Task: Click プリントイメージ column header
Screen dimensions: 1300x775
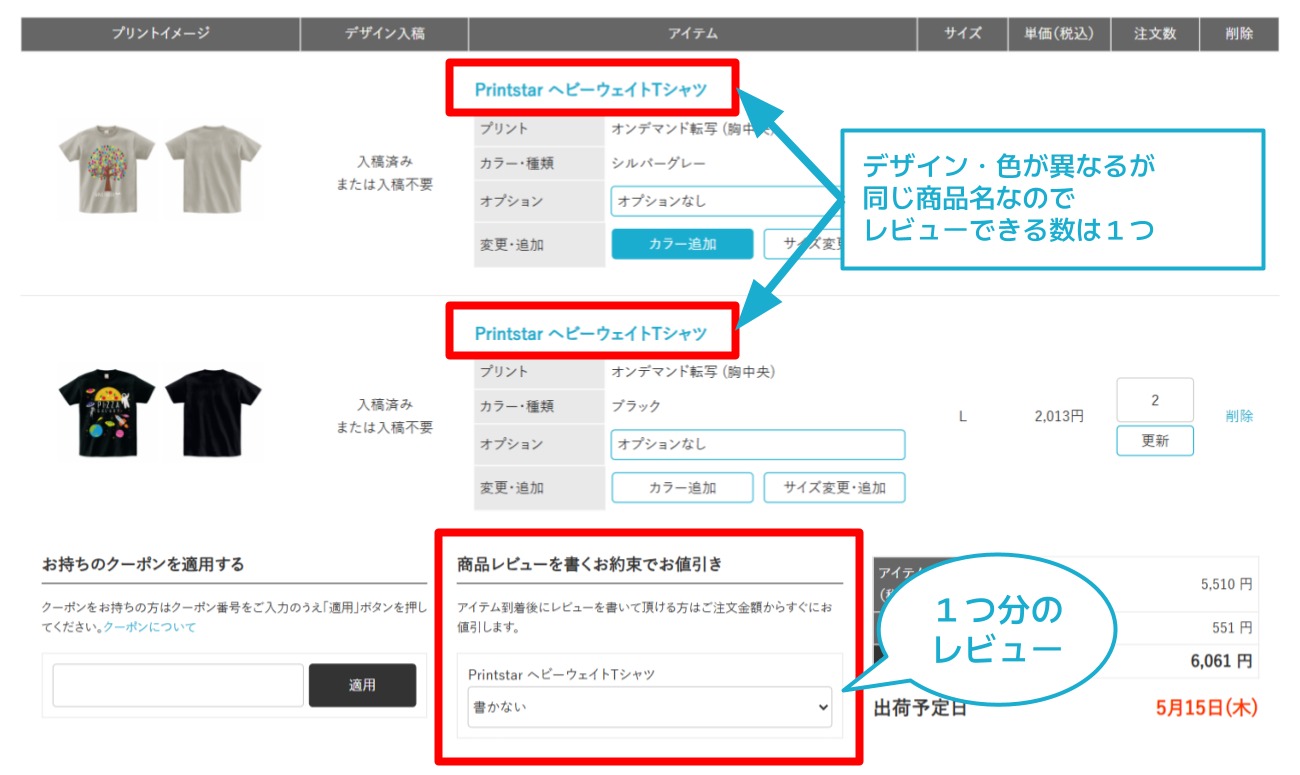Action: tap(161, 34)
